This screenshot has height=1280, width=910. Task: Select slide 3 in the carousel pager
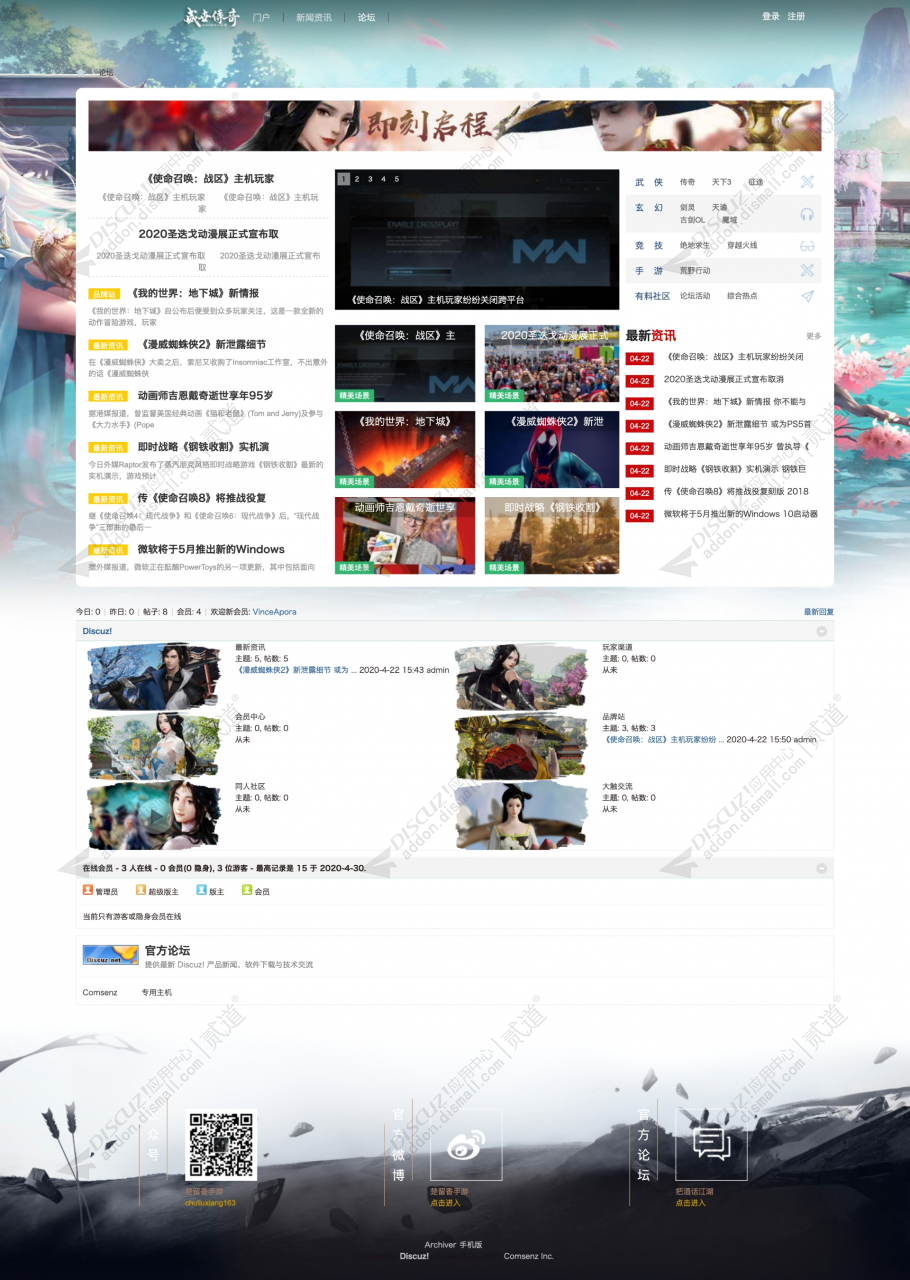370,179
